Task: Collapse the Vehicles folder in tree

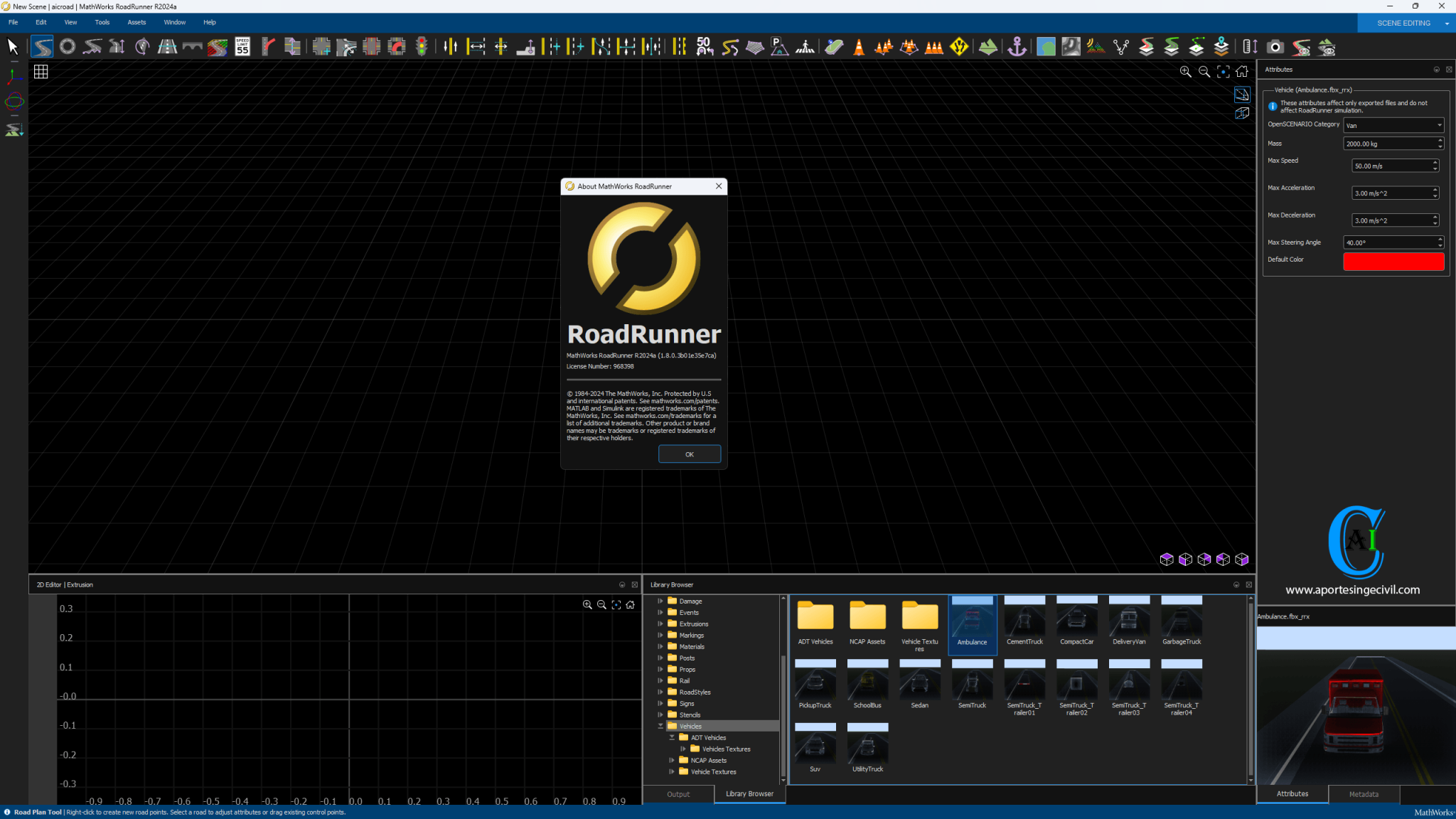Action: [660, 726]
